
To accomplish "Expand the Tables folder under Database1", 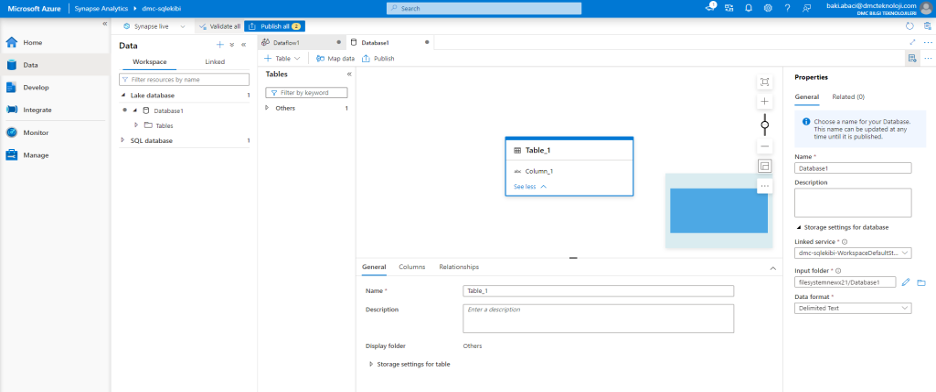I will tap(136, 125).
